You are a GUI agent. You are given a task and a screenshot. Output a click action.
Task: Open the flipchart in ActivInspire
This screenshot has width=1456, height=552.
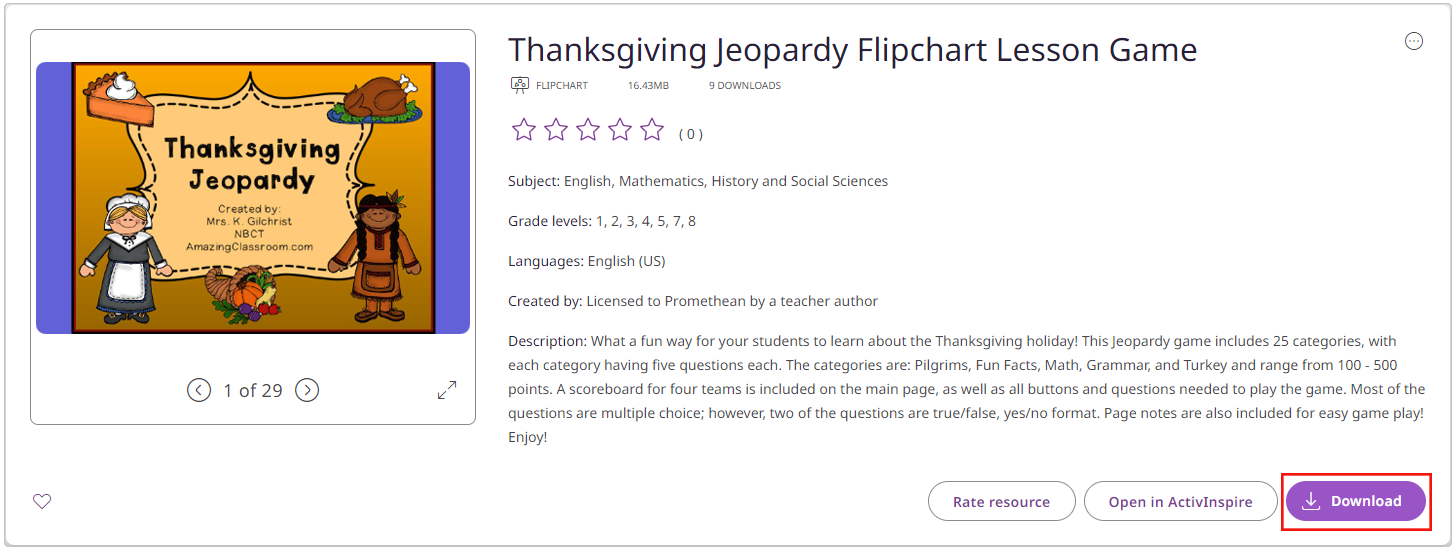[1180, 501]
